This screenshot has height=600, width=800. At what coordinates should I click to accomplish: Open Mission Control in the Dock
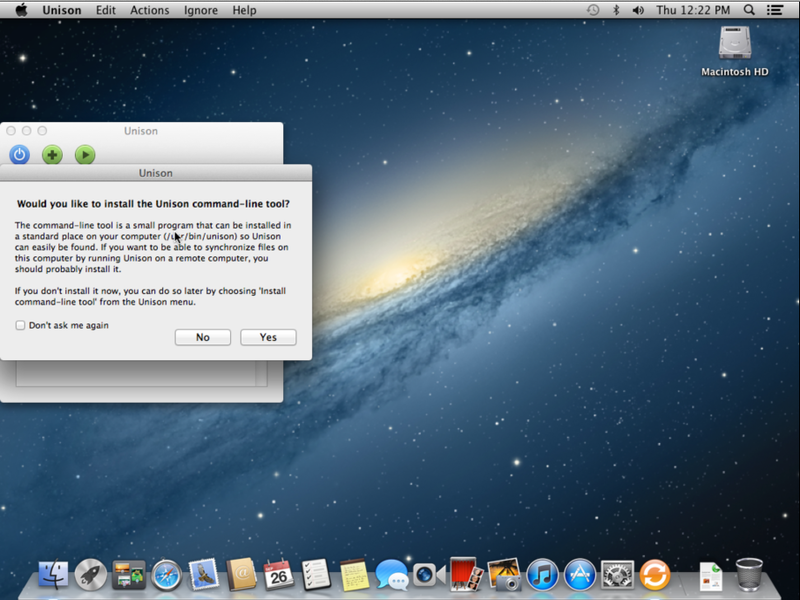(x=129, y=574)
